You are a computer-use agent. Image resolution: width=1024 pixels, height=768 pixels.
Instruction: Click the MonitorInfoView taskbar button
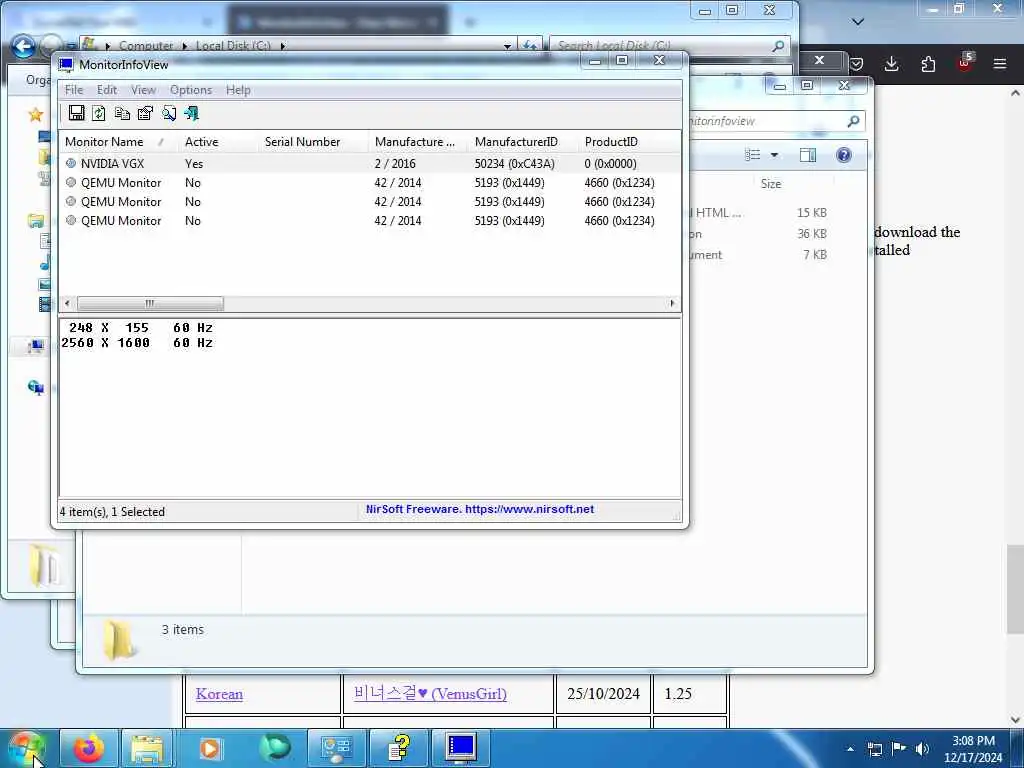(x=460, y=748)
